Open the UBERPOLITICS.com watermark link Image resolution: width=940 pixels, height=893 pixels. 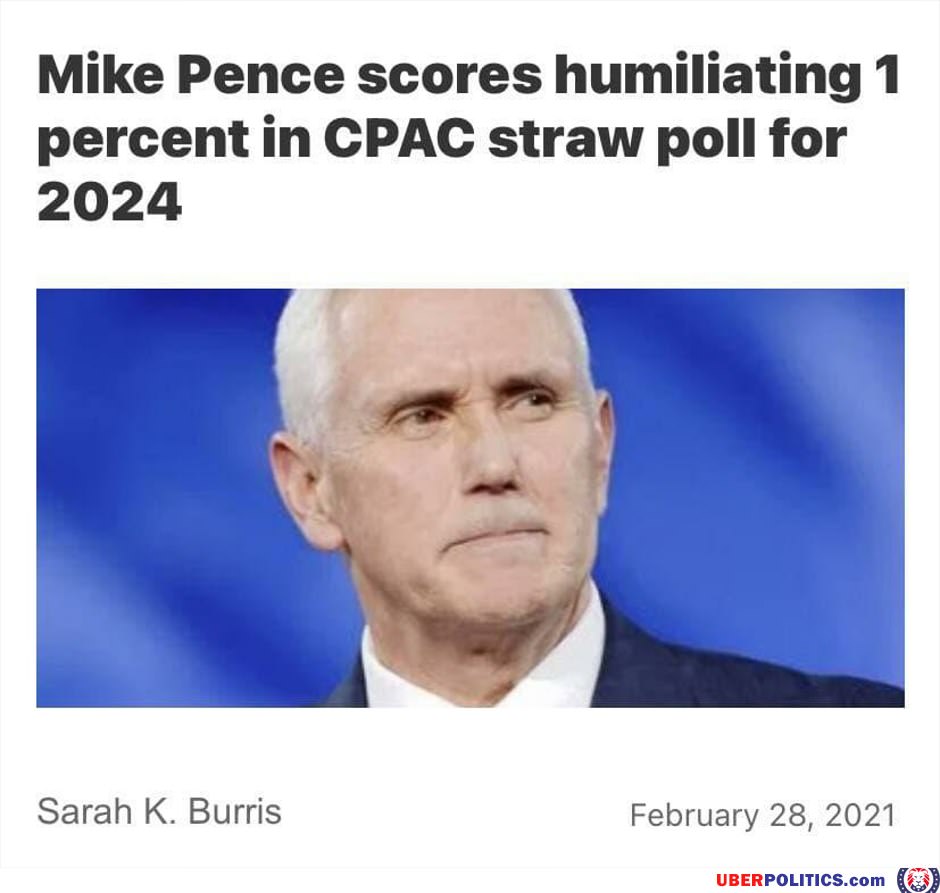(x=800, y=880)
